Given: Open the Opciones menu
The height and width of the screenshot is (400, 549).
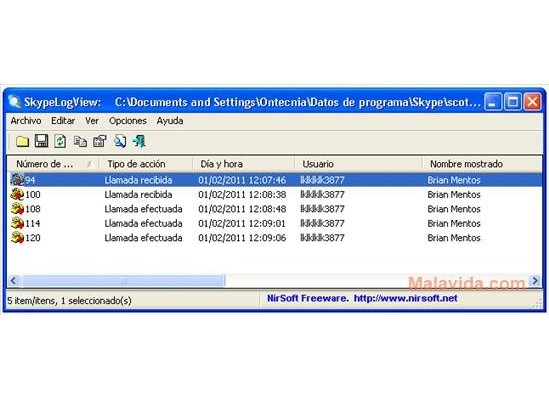Looking at the screenshot, I should coord(128,121).
